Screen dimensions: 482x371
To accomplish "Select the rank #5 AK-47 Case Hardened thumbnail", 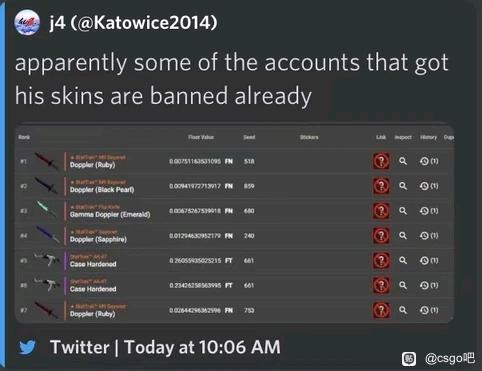I will [47, 259].
